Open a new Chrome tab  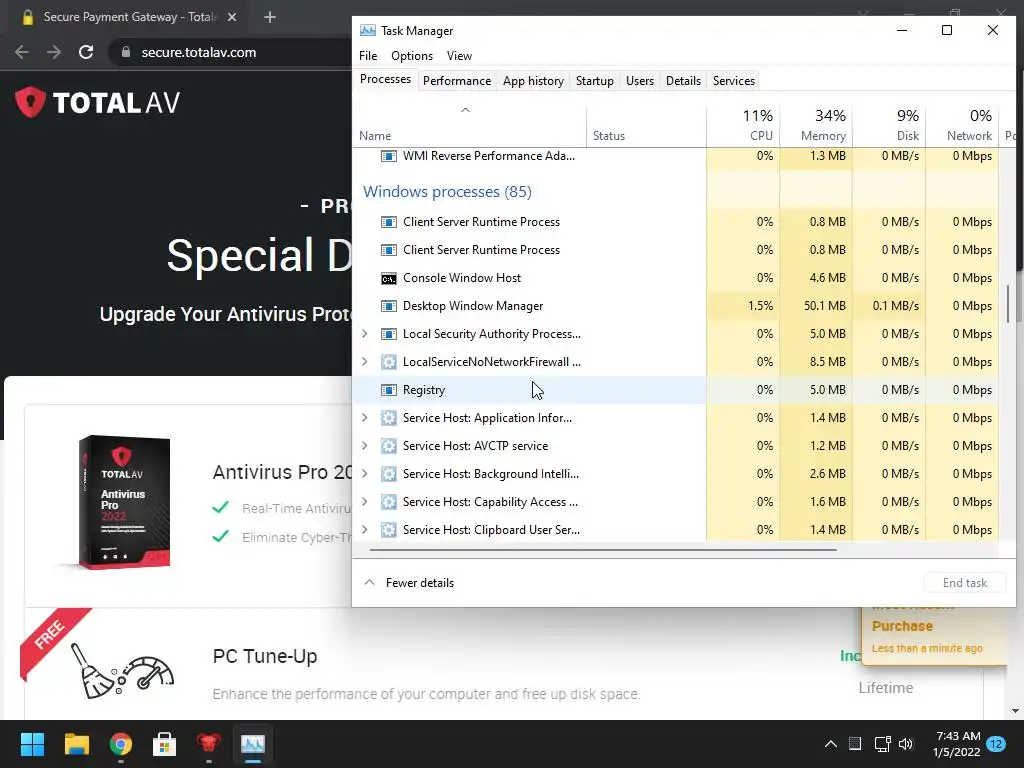click(x=270, y=17)
